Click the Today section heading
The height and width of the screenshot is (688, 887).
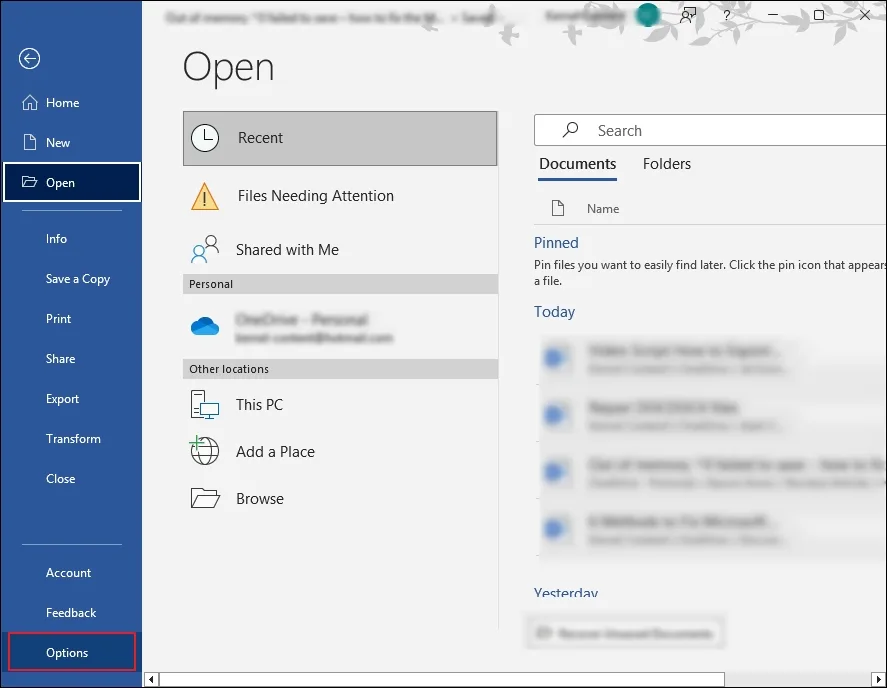[x=554, y=312]
